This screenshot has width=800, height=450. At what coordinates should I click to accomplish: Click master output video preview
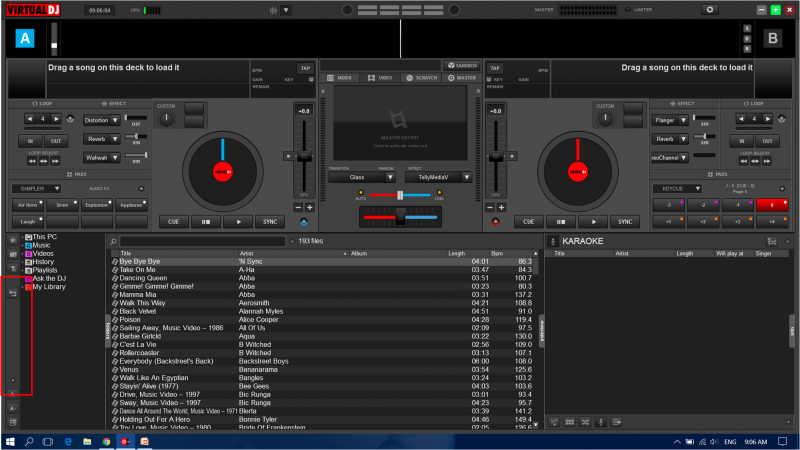[x=400, y=123]
